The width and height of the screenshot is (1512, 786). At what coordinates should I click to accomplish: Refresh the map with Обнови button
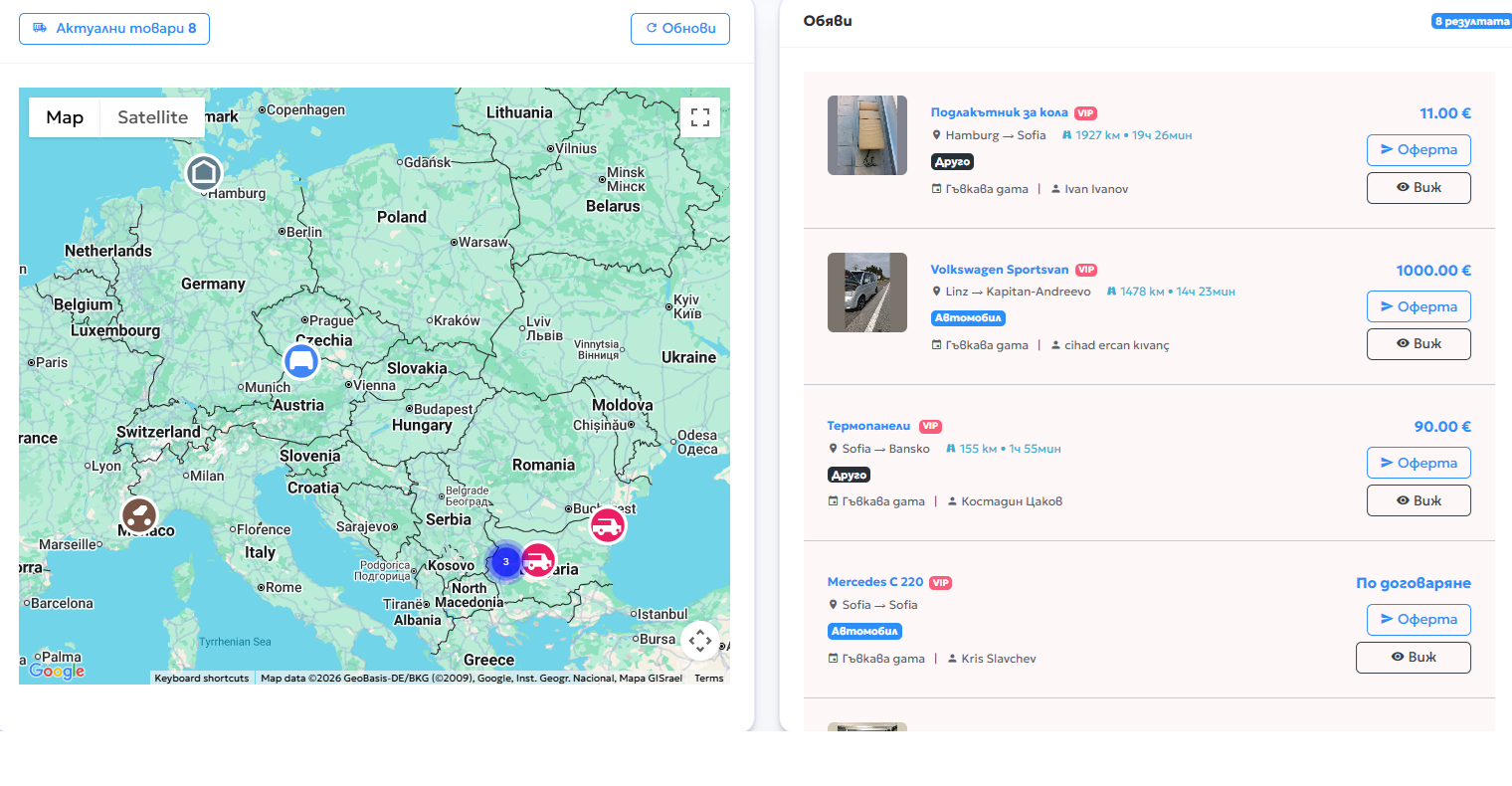680,29
